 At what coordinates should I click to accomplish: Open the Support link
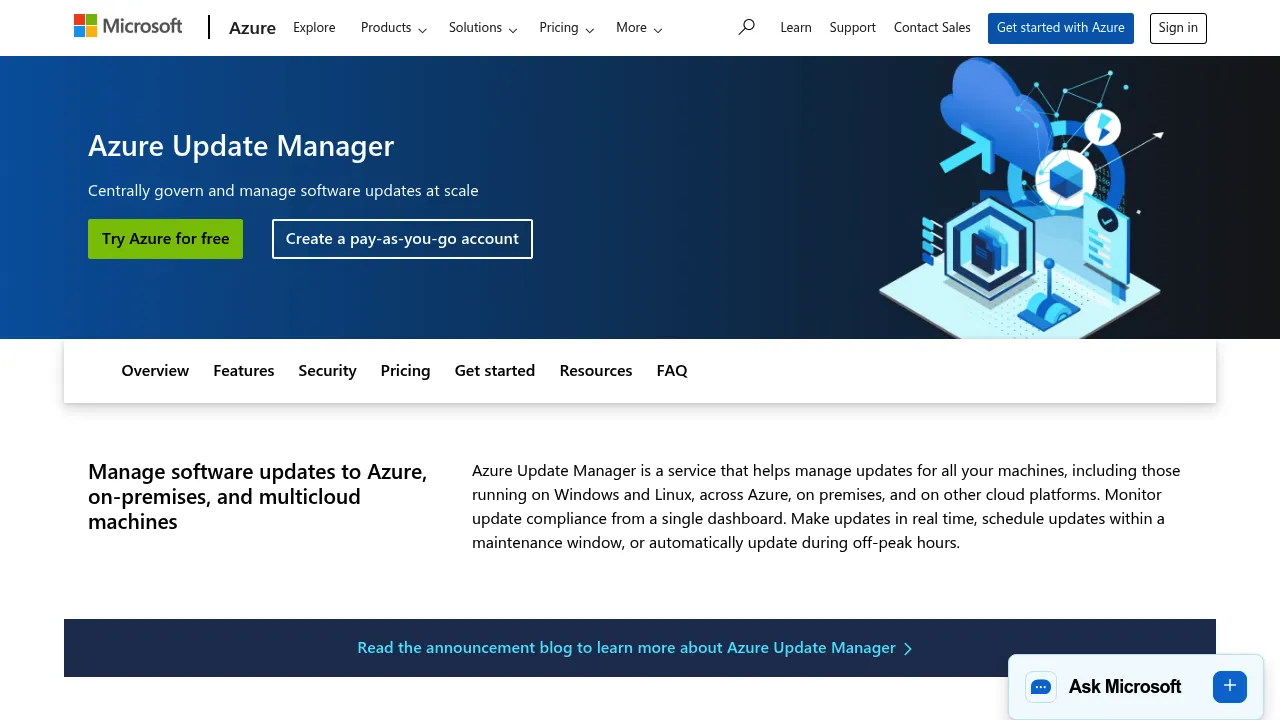point(853,28)
